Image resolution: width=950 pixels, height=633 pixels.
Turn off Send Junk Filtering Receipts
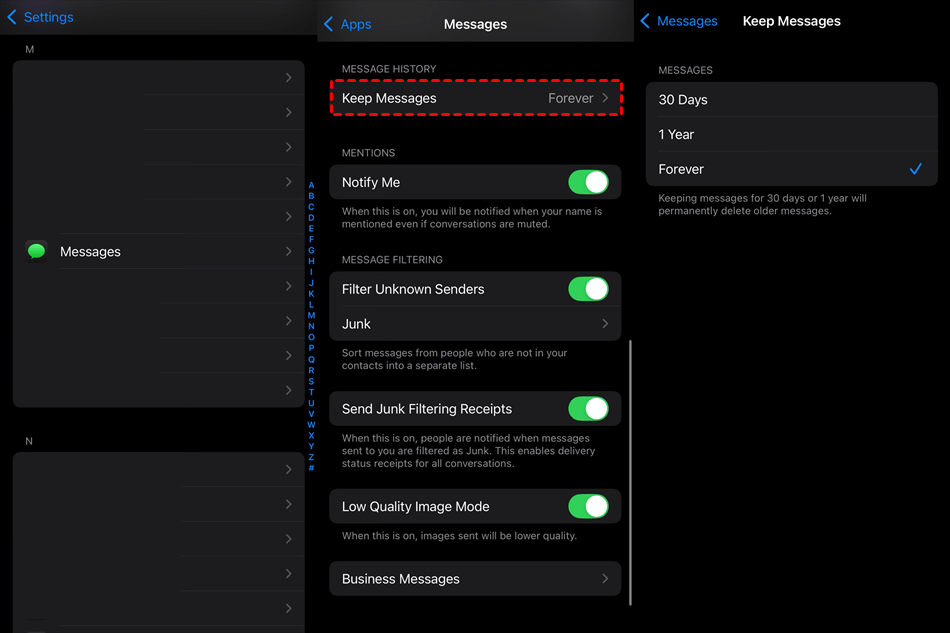[x=588, y=409]
